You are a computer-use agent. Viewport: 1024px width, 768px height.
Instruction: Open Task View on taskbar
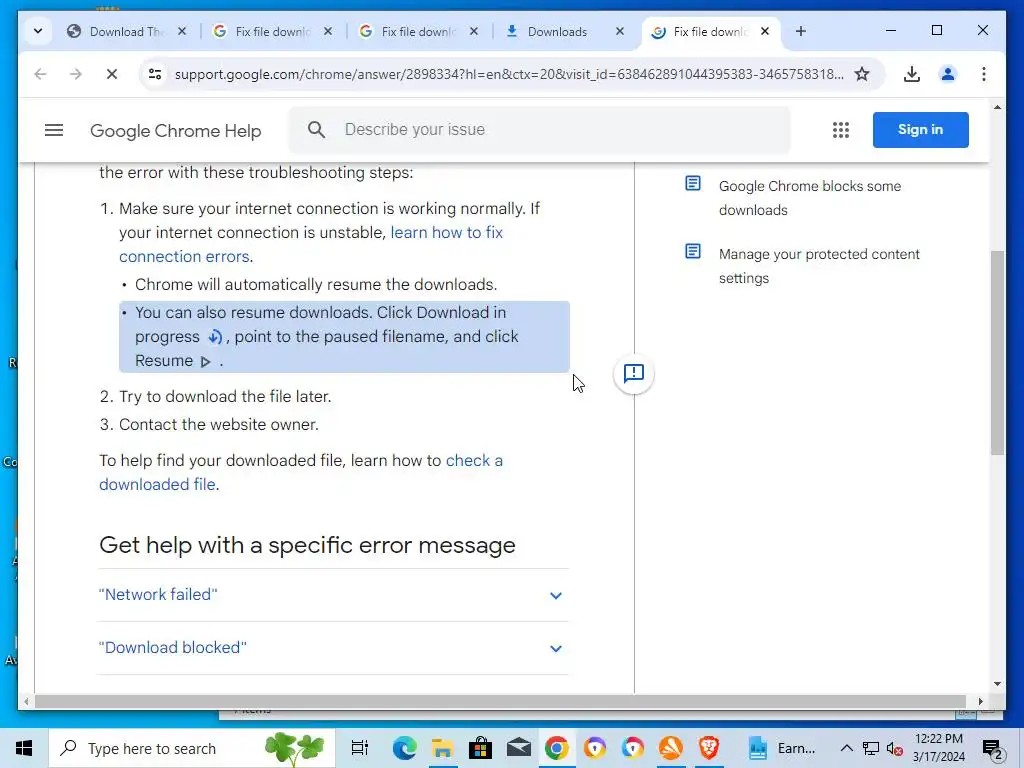360,748
